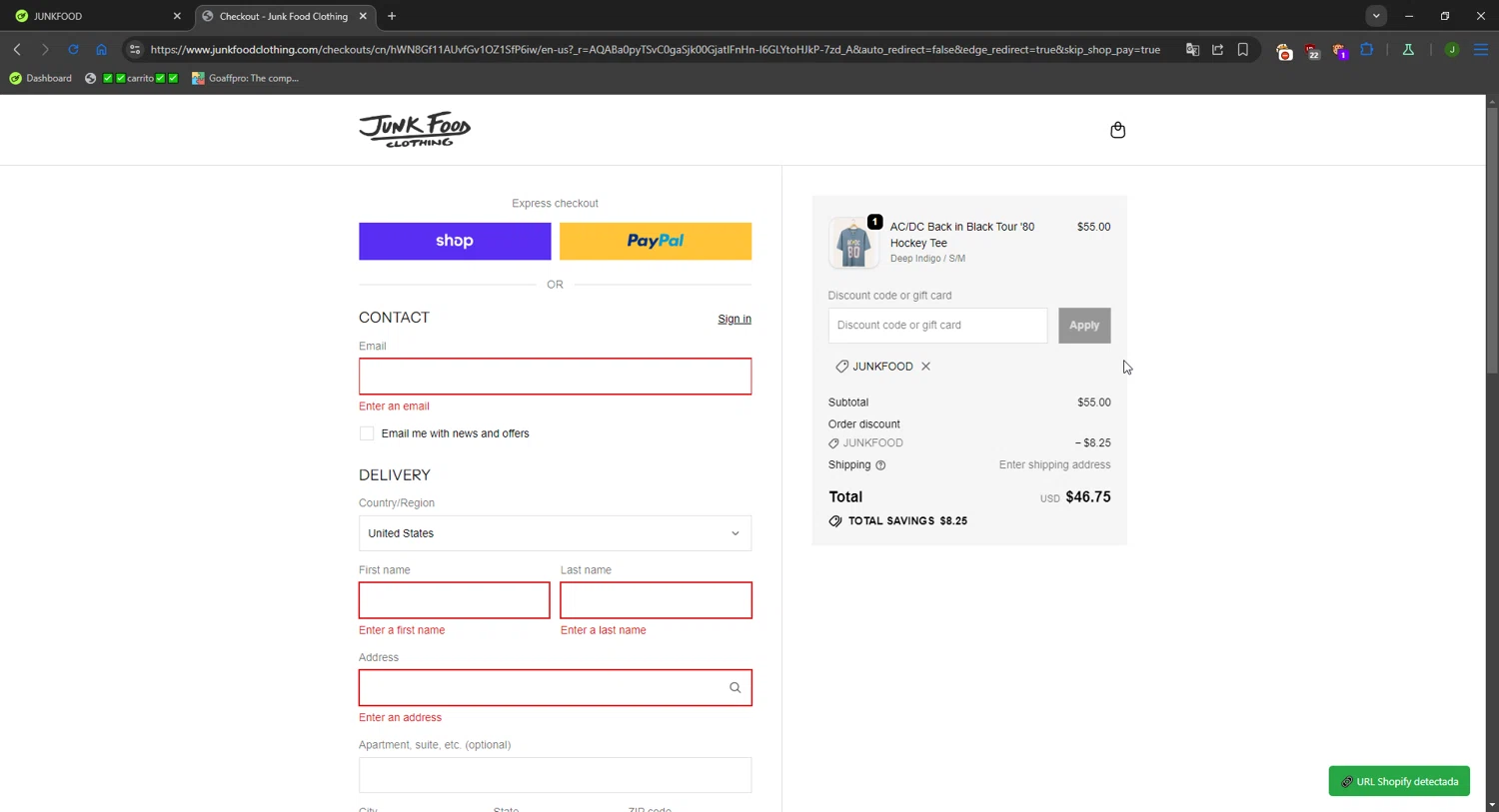Click the URL Shopify detectada button
Screen dimensions: 1499x812
1399,781
